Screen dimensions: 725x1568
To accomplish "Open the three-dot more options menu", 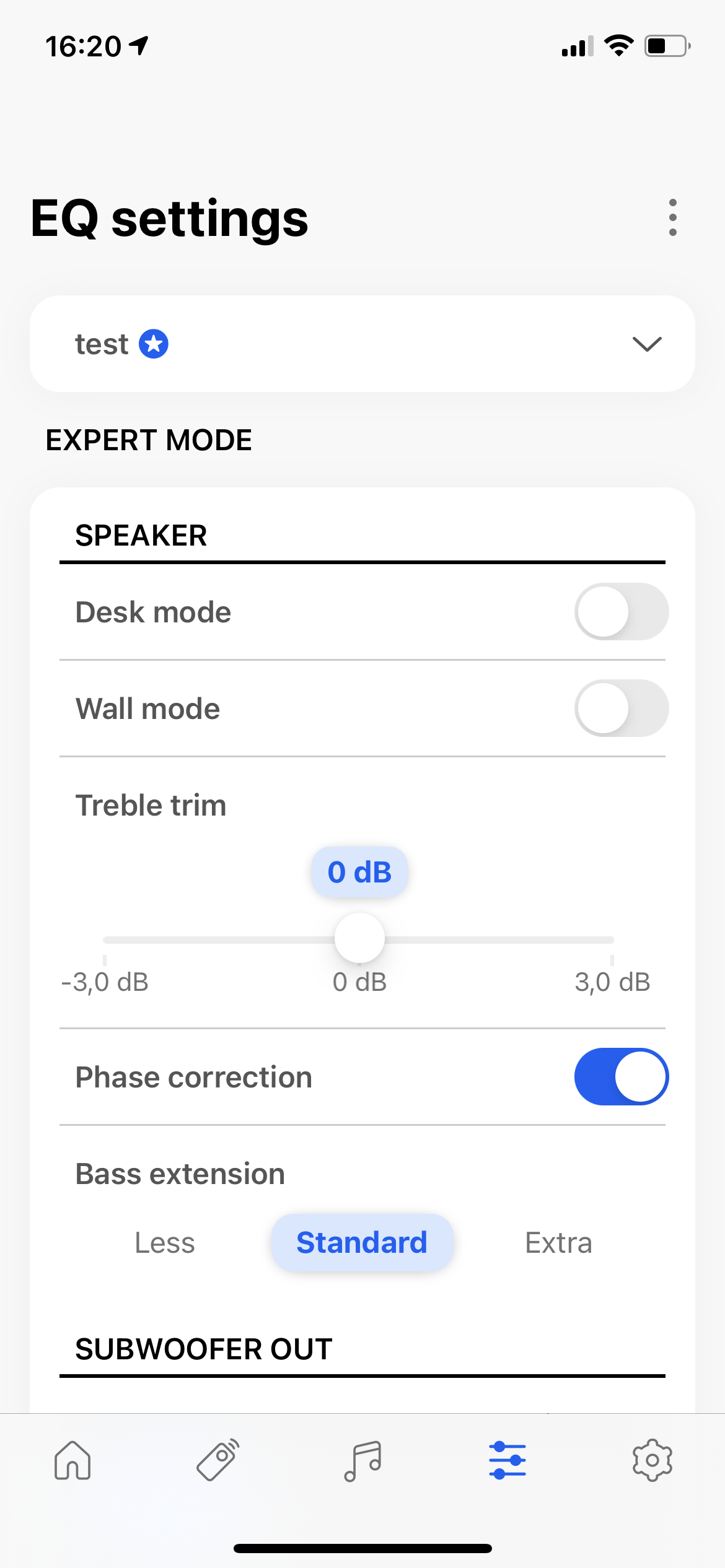I will click(672, 217).
